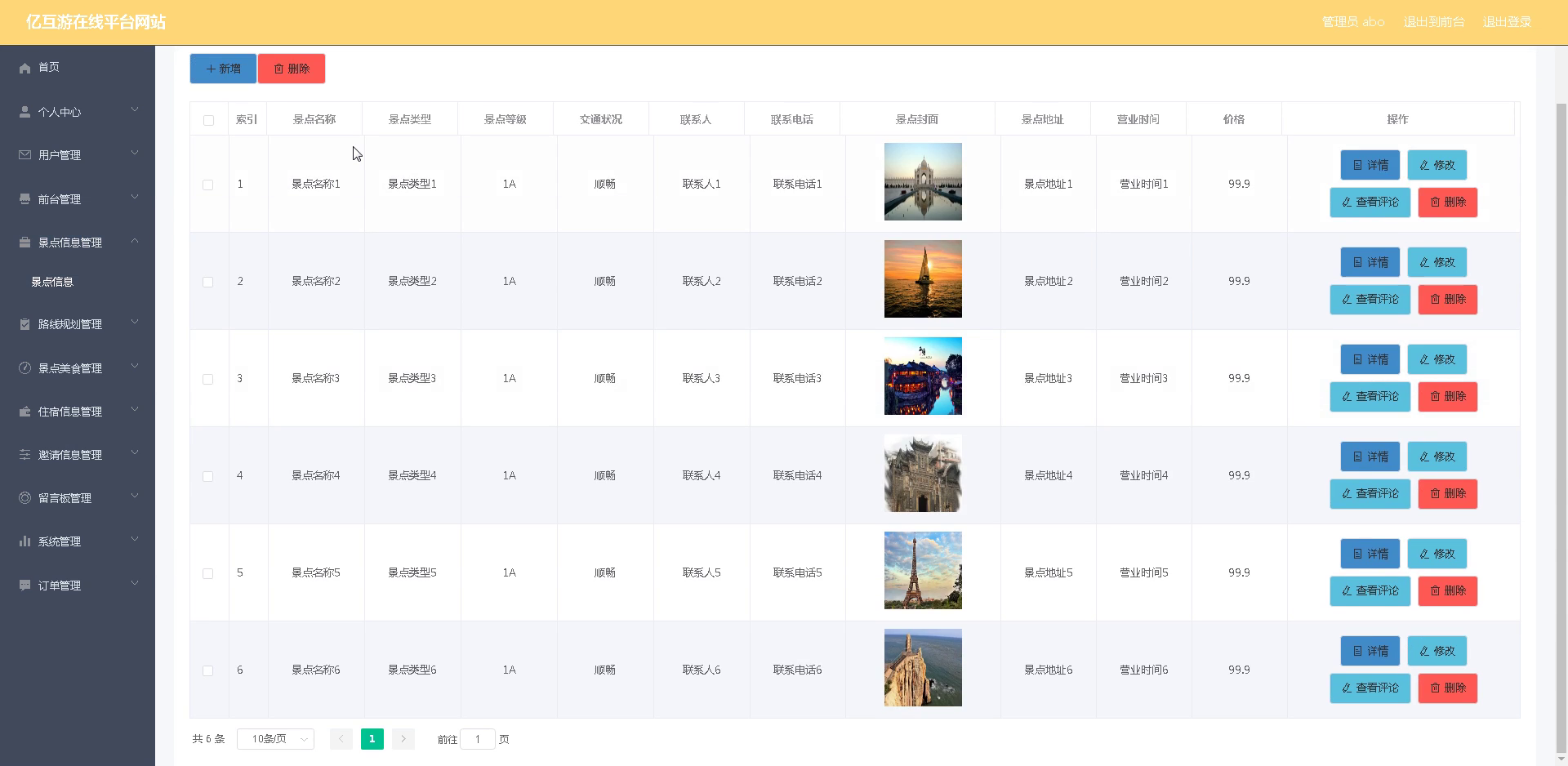Click 查看评论 for 景点名称1
Screen dimensions: 1568x766
(x=1370, y=202)
